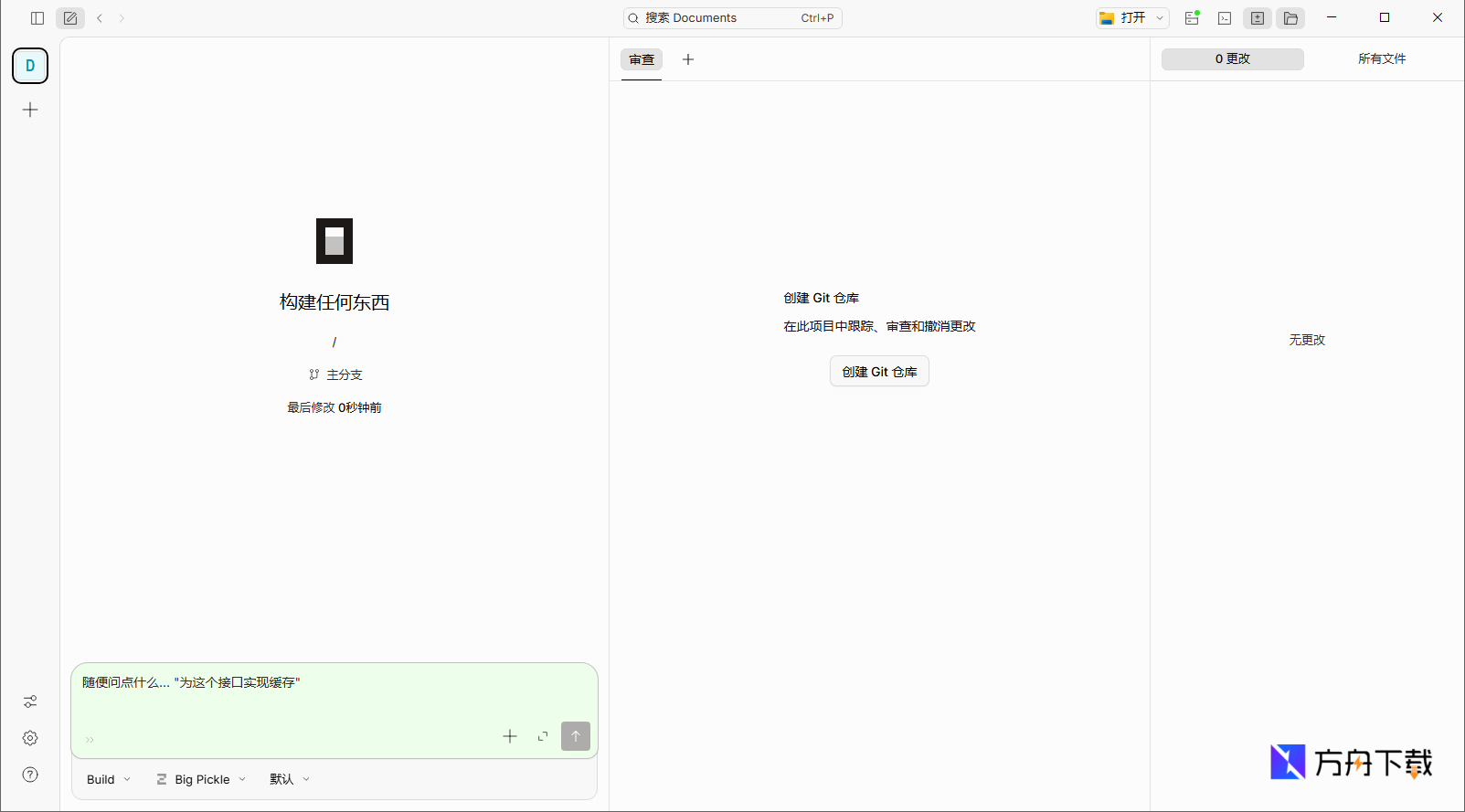Go back with the left arrow

(x=100, y=18)
